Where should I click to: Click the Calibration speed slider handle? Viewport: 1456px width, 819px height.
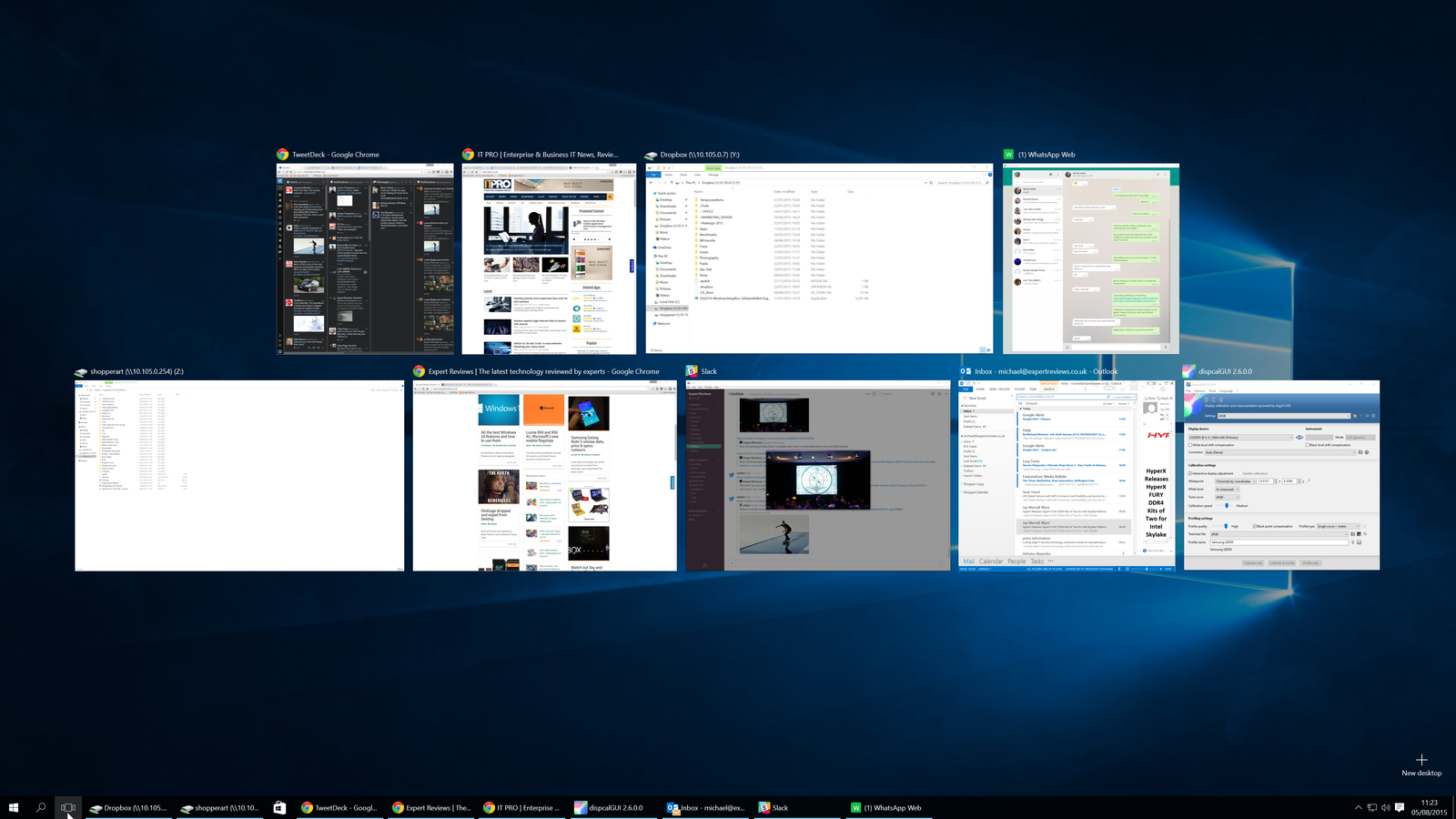pos(1227,505)
